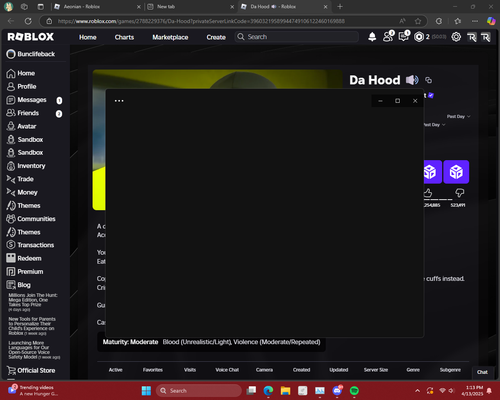Open Home in the top navigation bar

(x=88, y=37)
